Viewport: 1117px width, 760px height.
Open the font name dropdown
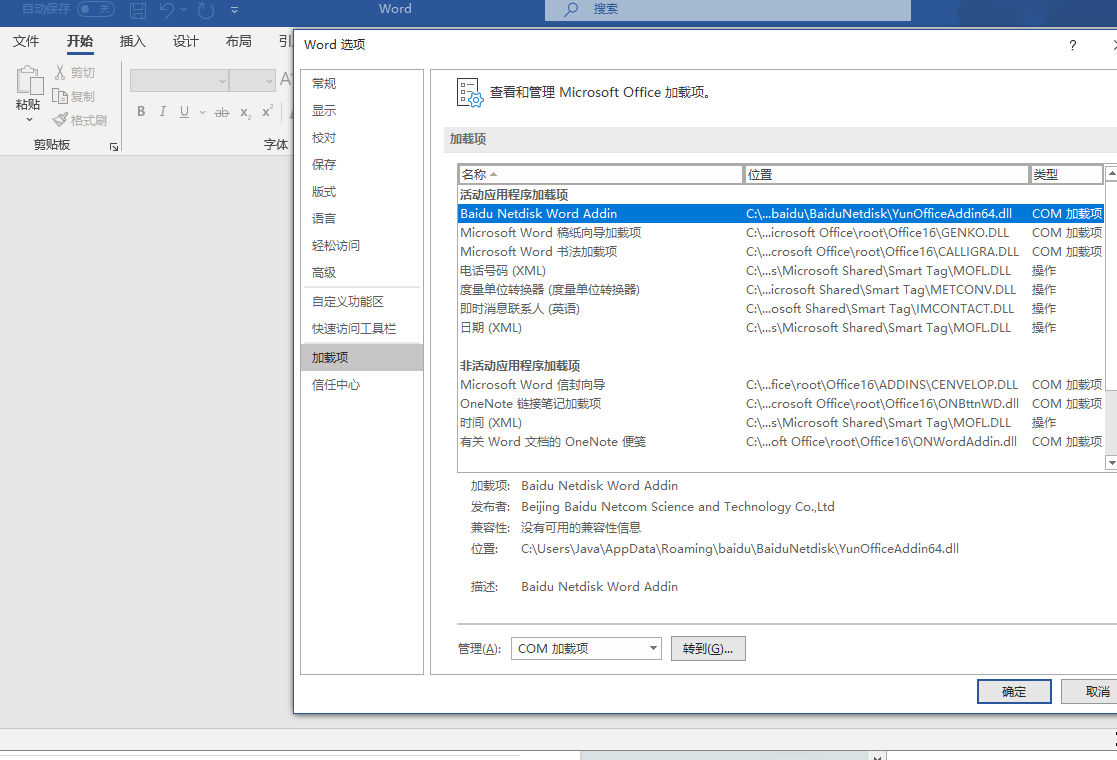click(222, 80)
